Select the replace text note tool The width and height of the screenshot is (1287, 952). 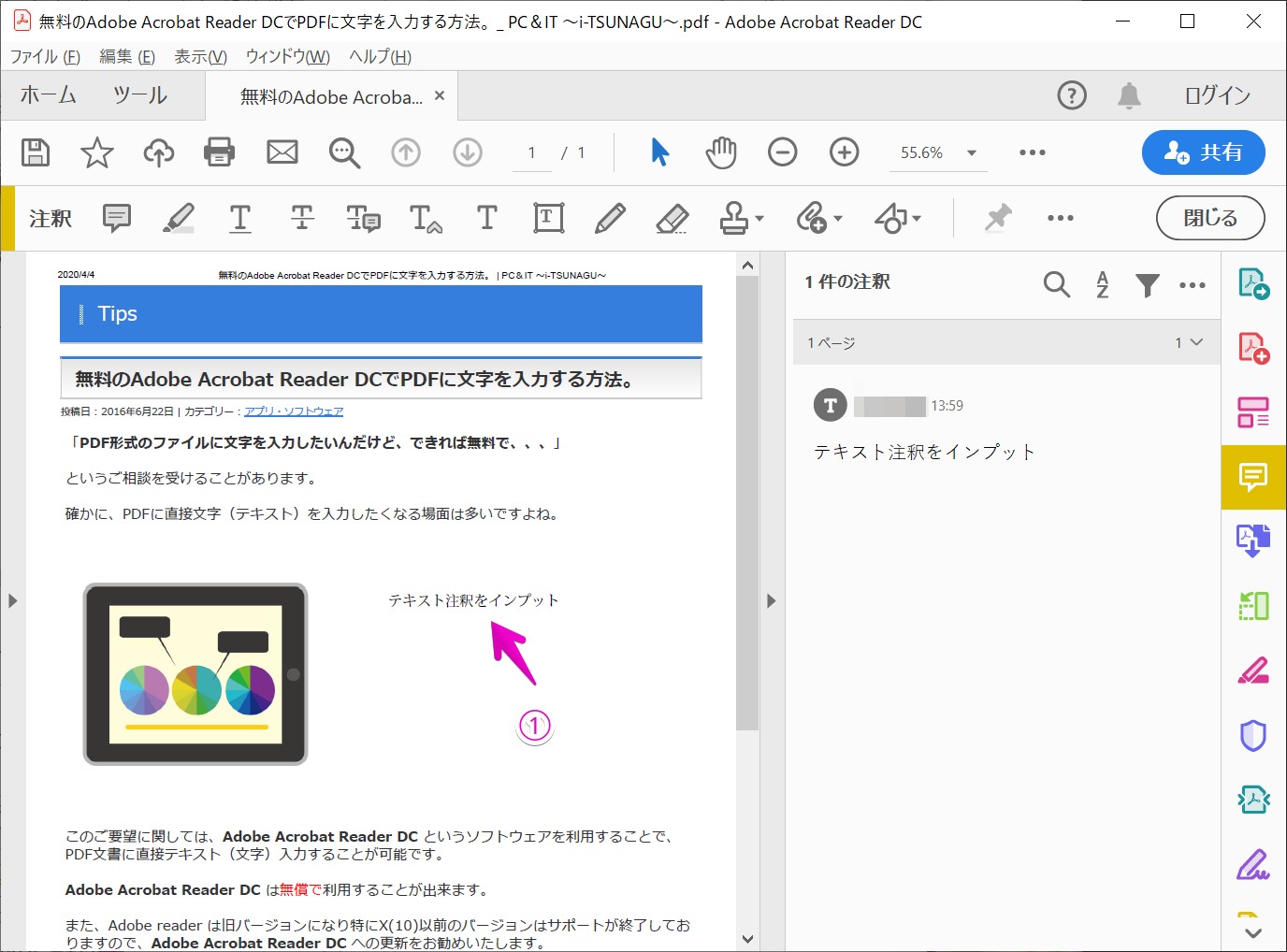pos(363,218)
